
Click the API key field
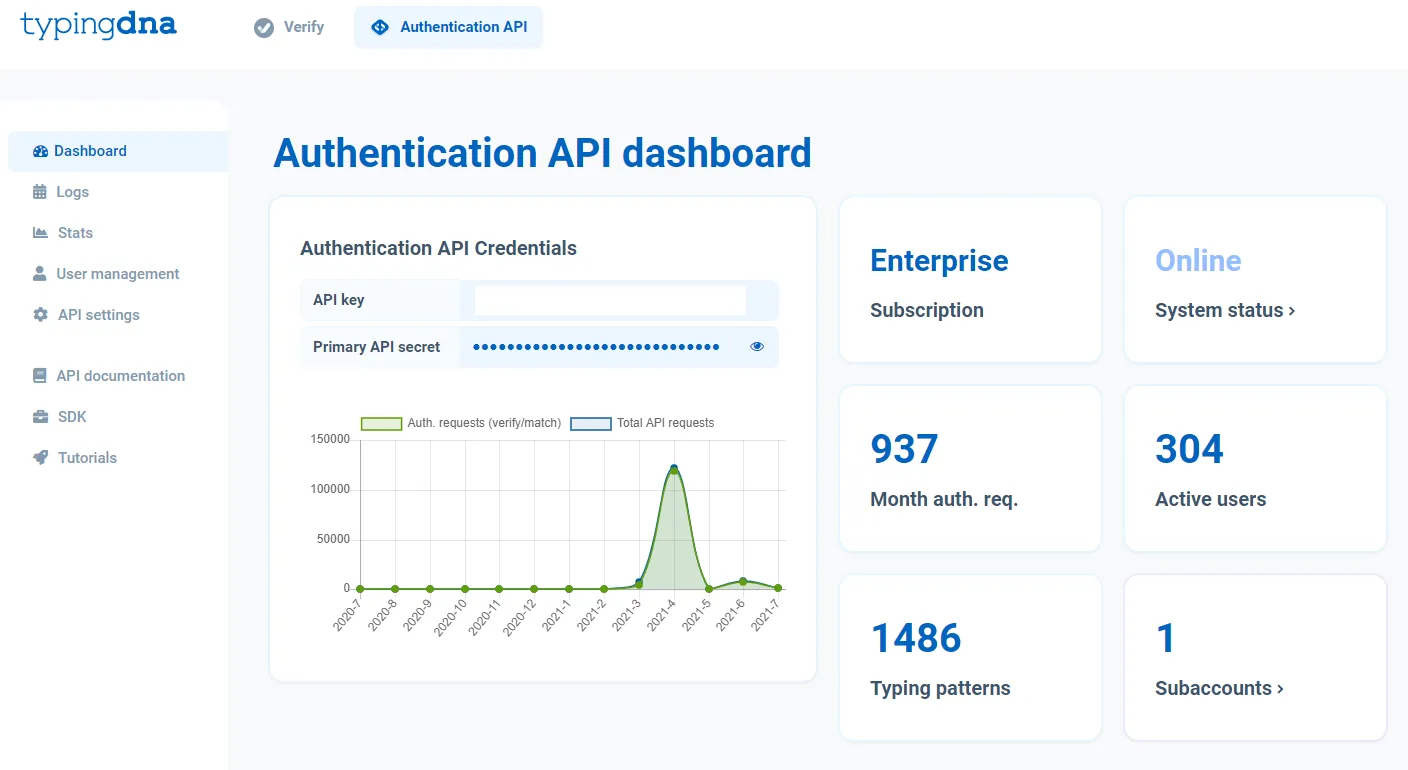coord(610,300)
